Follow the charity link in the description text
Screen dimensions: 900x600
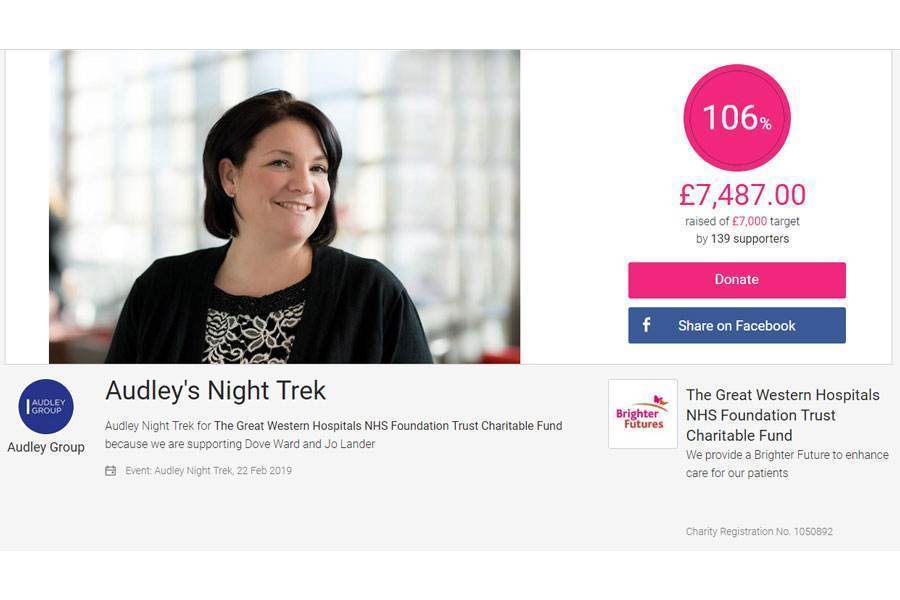(388, 426)
